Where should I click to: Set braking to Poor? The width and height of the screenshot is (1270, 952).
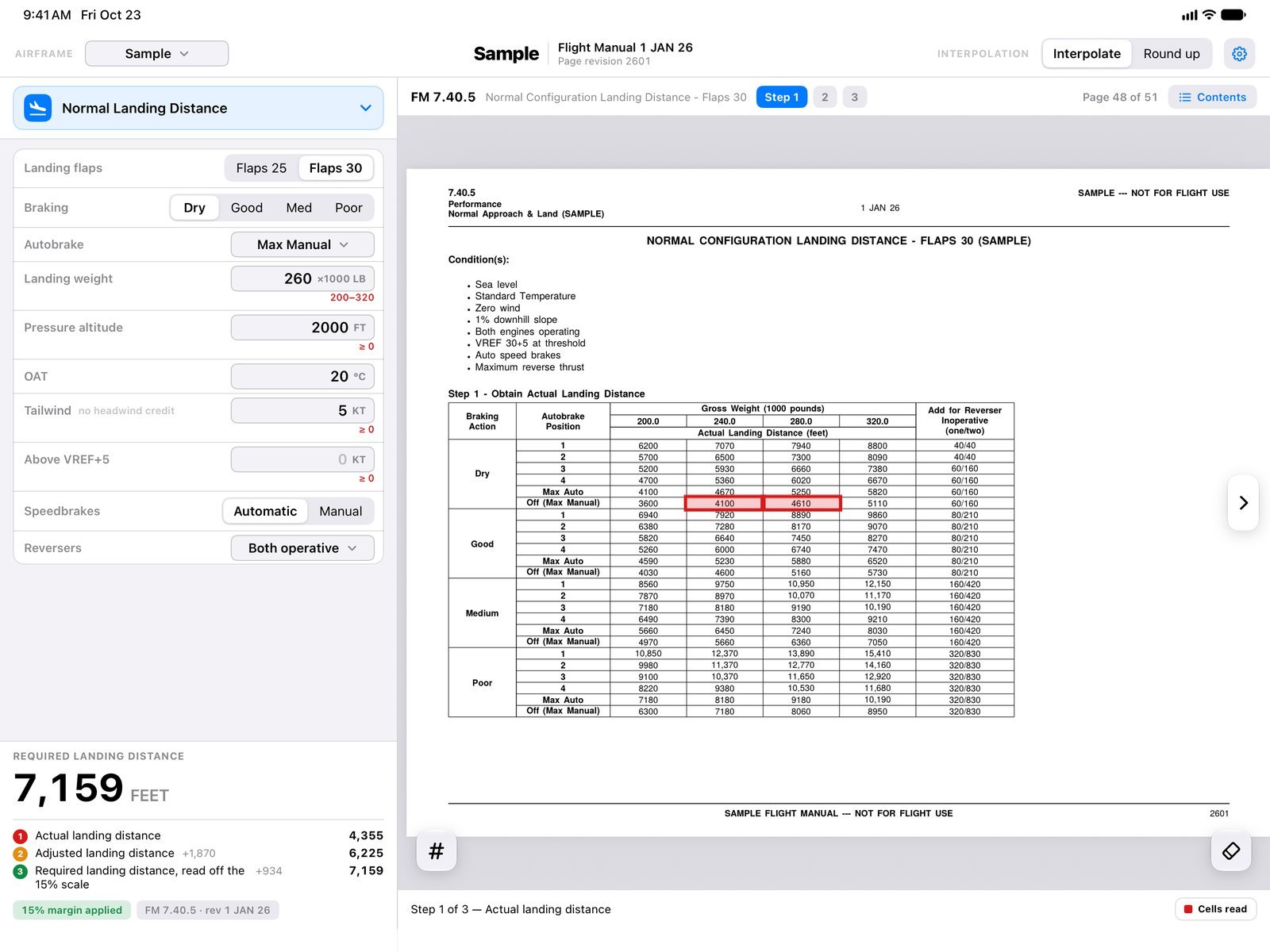coord(348,208)
